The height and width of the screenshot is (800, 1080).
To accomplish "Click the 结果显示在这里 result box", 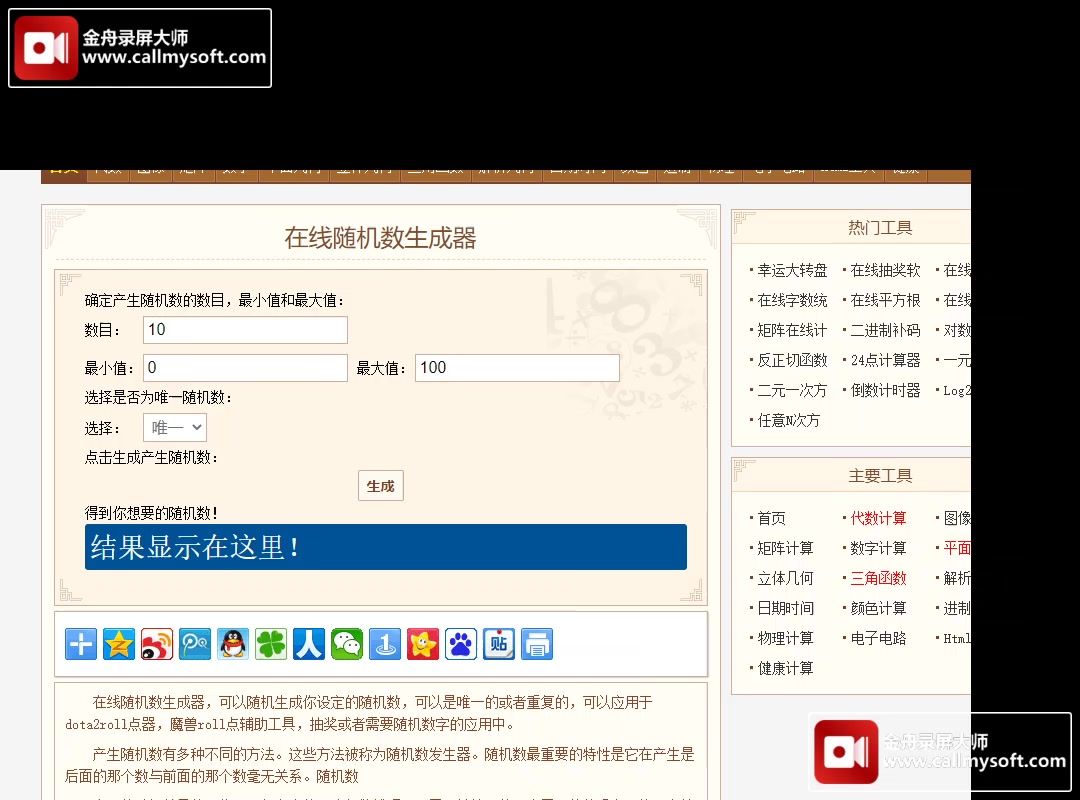I will point(386,547).
